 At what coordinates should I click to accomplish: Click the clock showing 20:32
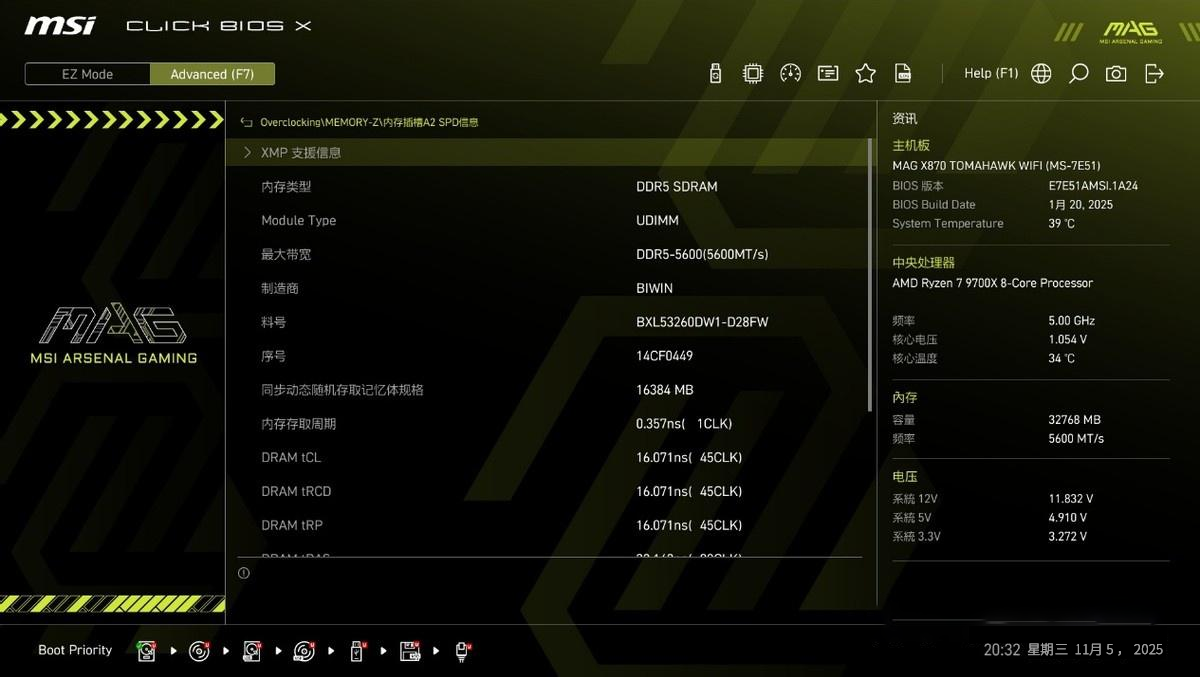[x=1001, y=650]
